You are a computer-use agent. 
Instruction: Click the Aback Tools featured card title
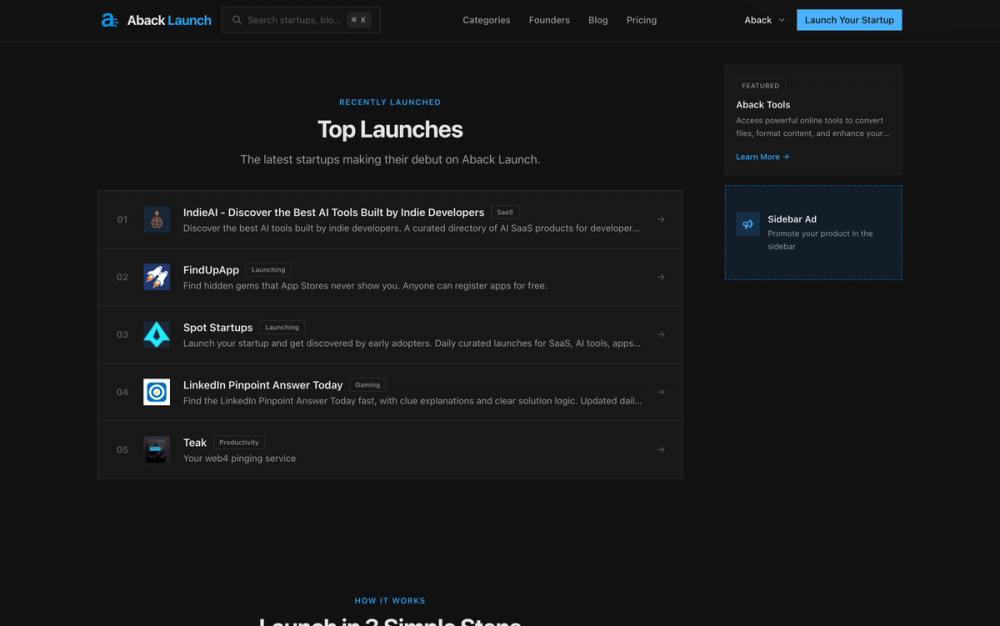click(763, 105)
